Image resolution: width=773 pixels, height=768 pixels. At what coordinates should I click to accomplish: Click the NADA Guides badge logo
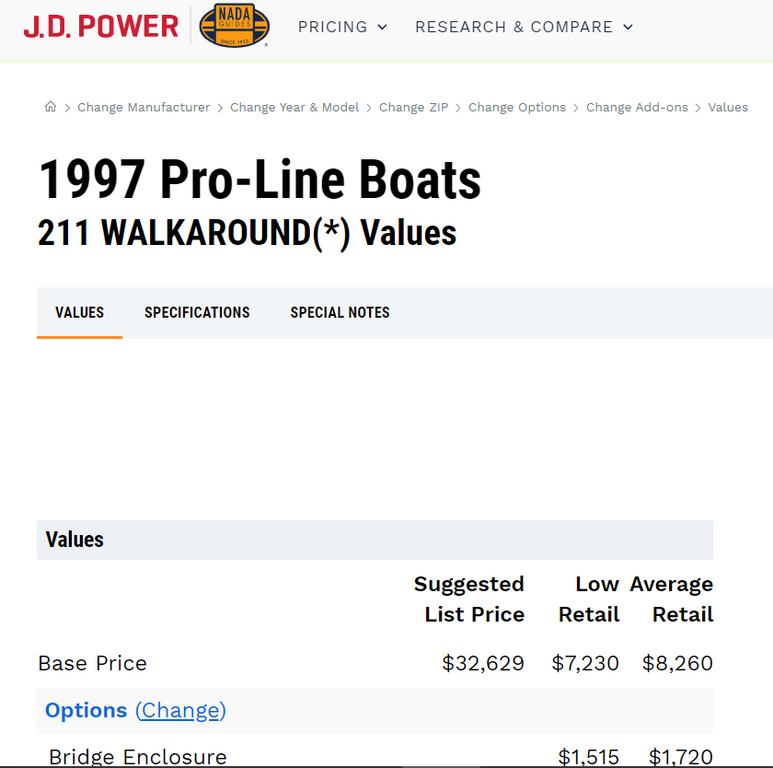pyautogui.click(x=234, y=26)
